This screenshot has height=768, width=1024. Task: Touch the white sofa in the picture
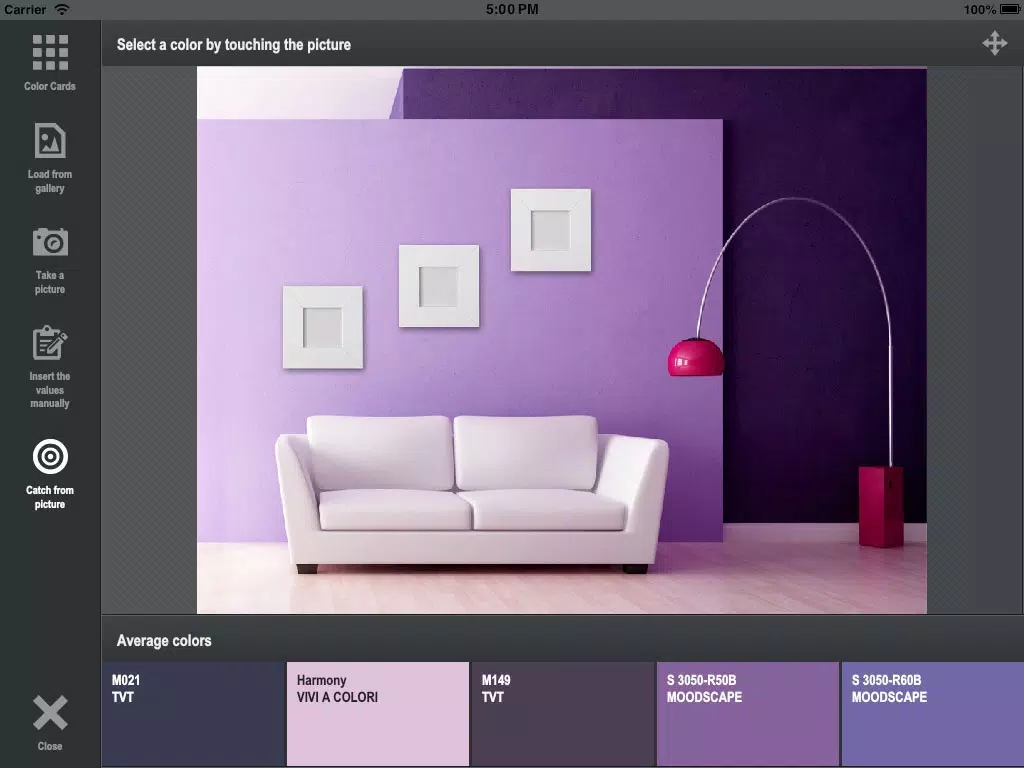472,494
